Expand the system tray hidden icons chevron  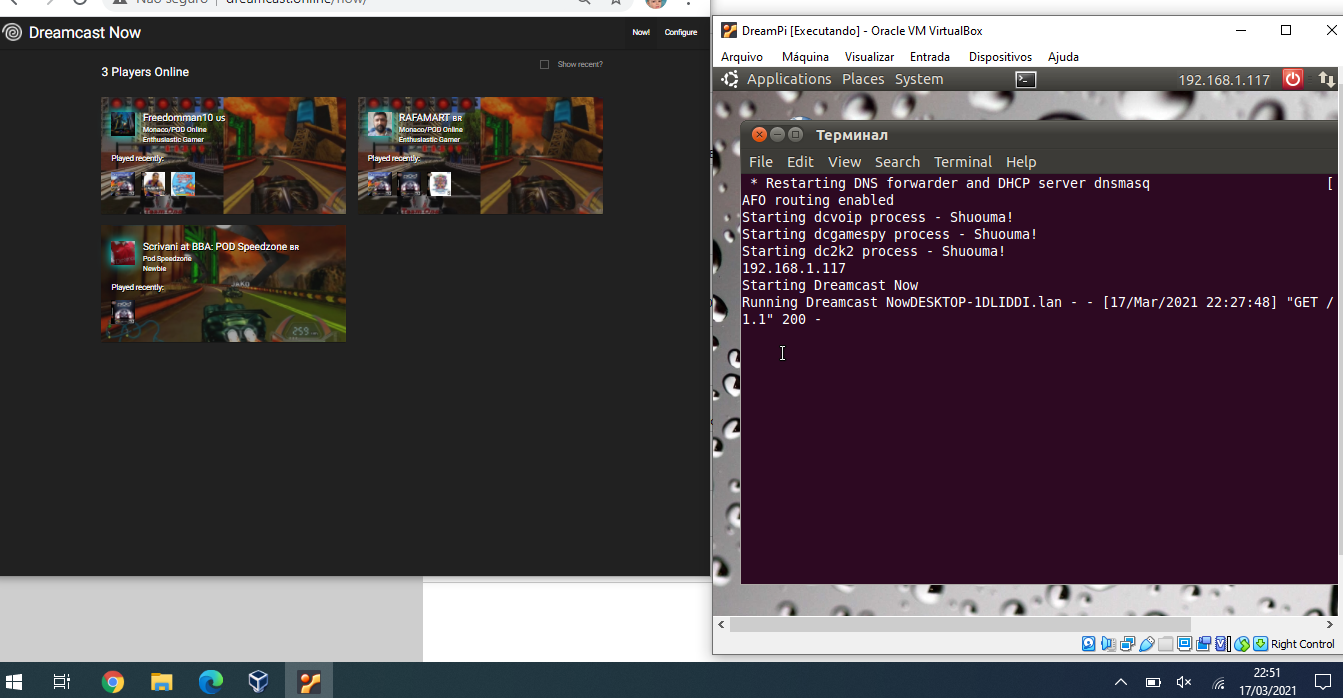1121,682
